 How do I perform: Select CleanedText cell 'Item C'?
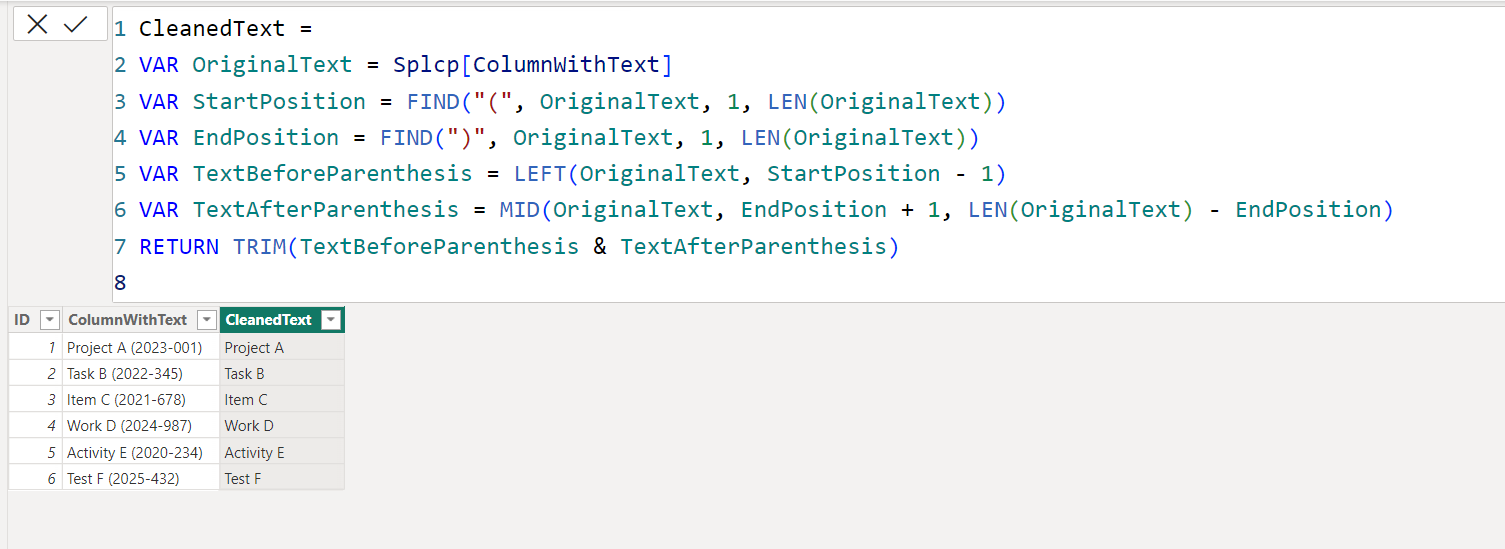tap(282, 399)
